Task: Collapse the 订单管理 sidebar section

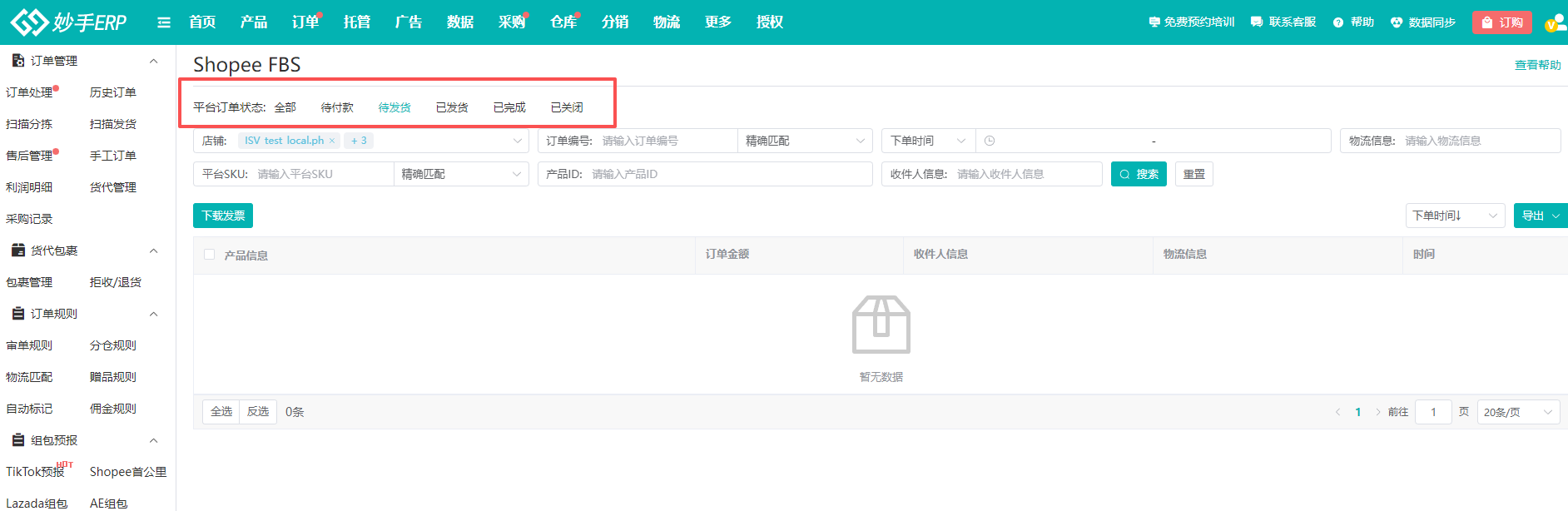Action: [x=153, y=61]
